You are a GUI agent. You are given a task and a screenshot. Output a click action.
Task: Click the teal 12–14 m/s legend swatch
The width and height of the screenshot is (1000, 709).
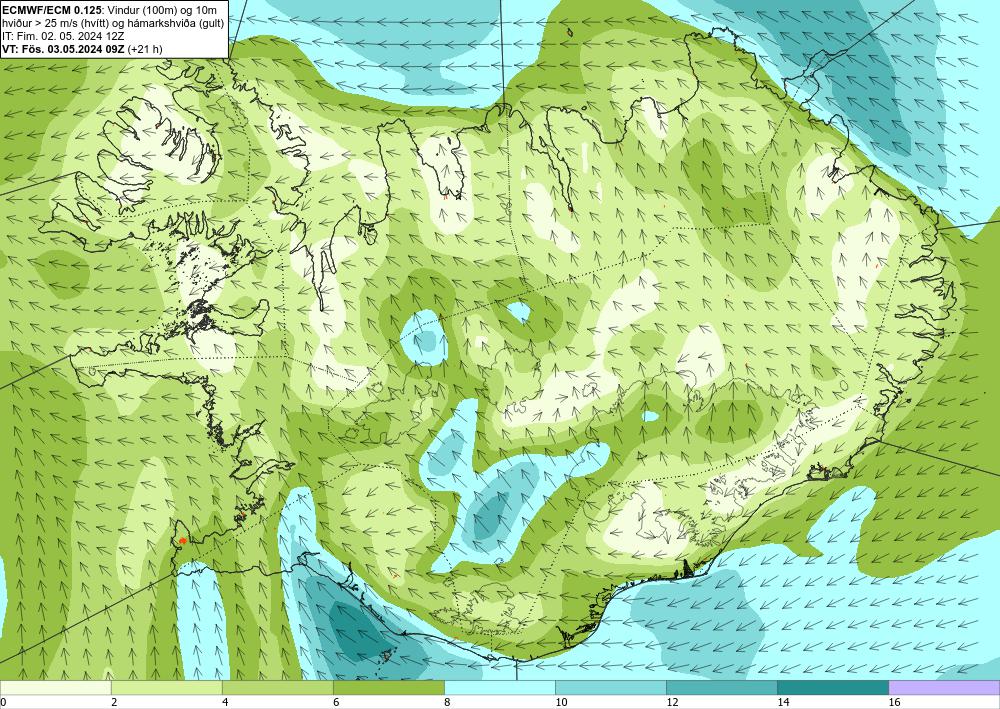click(722, 688)
